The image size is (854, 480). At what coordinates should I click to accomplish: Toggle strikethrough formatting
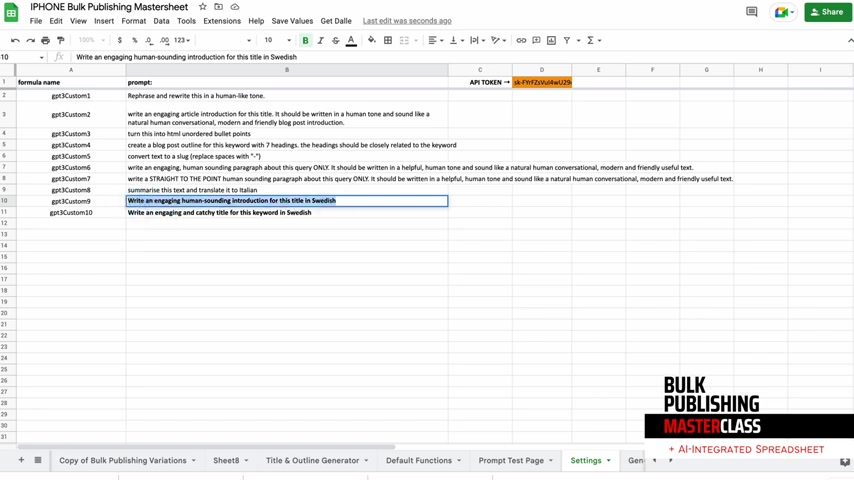click(x=336, y=40)
